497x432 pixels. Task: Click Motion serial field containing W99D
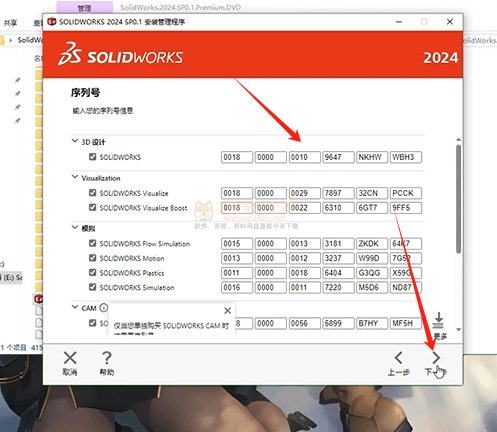pos(372,258)
